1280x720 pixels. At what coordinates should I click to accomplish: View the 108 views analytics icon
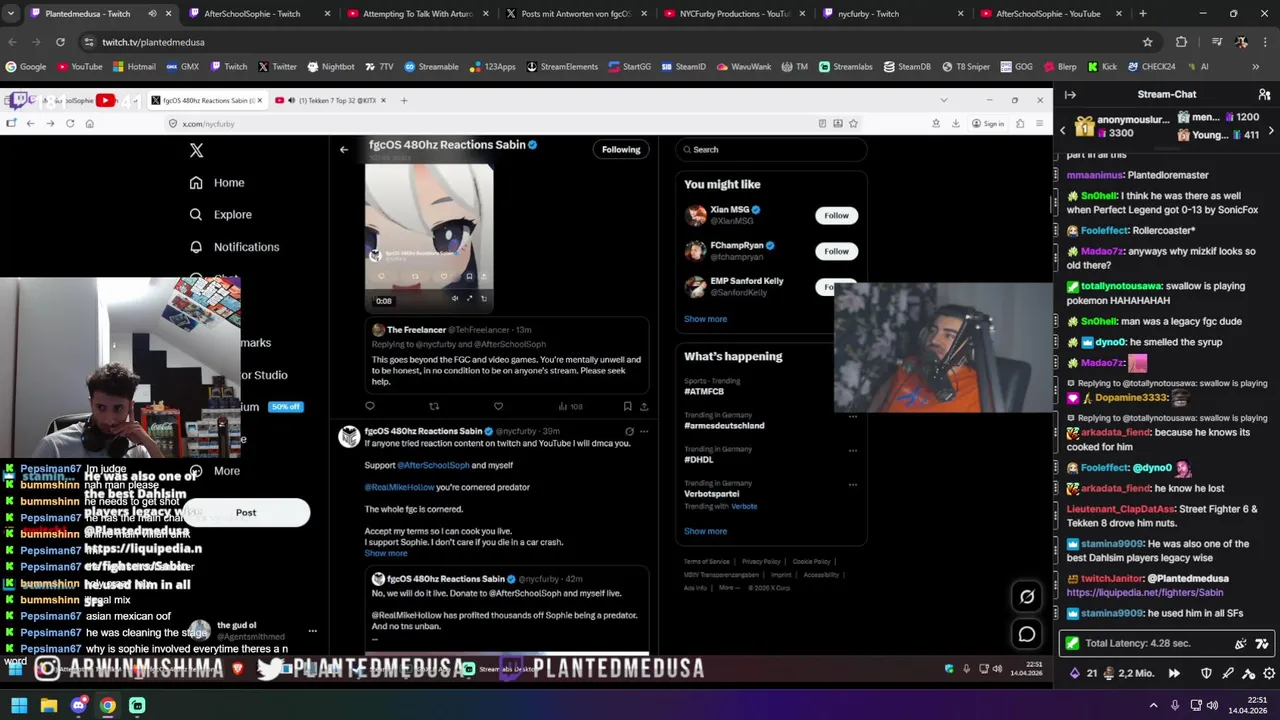563,406
